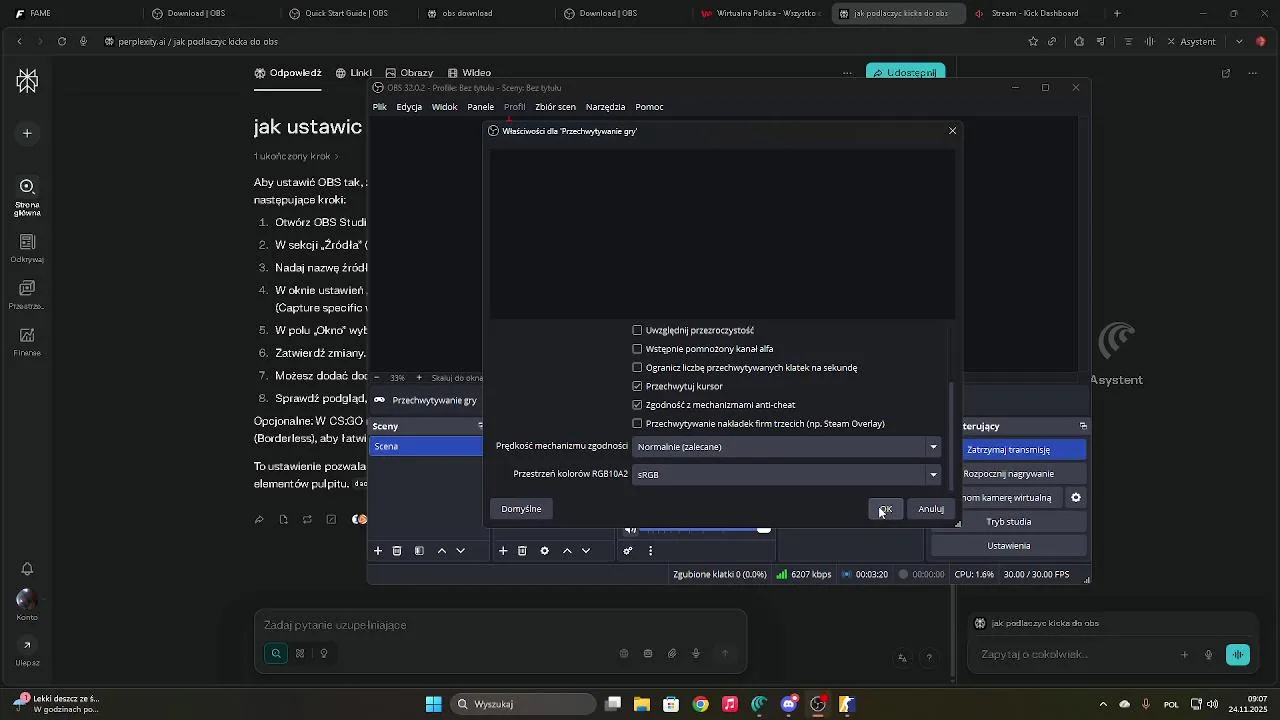Open scene filters icon in OBS Sceny toolbar

(x=419, y=551)
